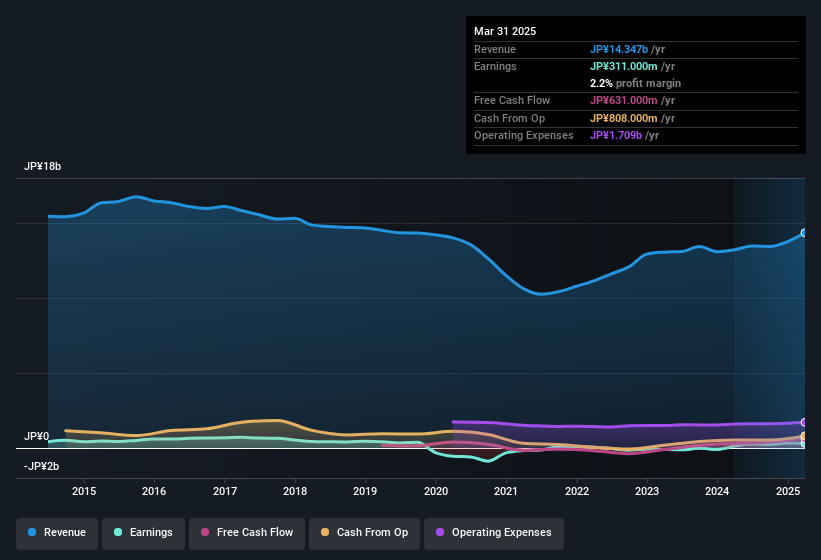Select the 2018 label on the x-axis
Screen dimensions: 821x560
(295, 491)
